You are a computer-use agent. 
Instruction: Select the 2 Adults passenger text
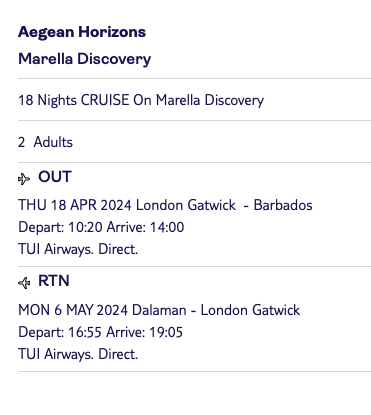tap(45, 142)
